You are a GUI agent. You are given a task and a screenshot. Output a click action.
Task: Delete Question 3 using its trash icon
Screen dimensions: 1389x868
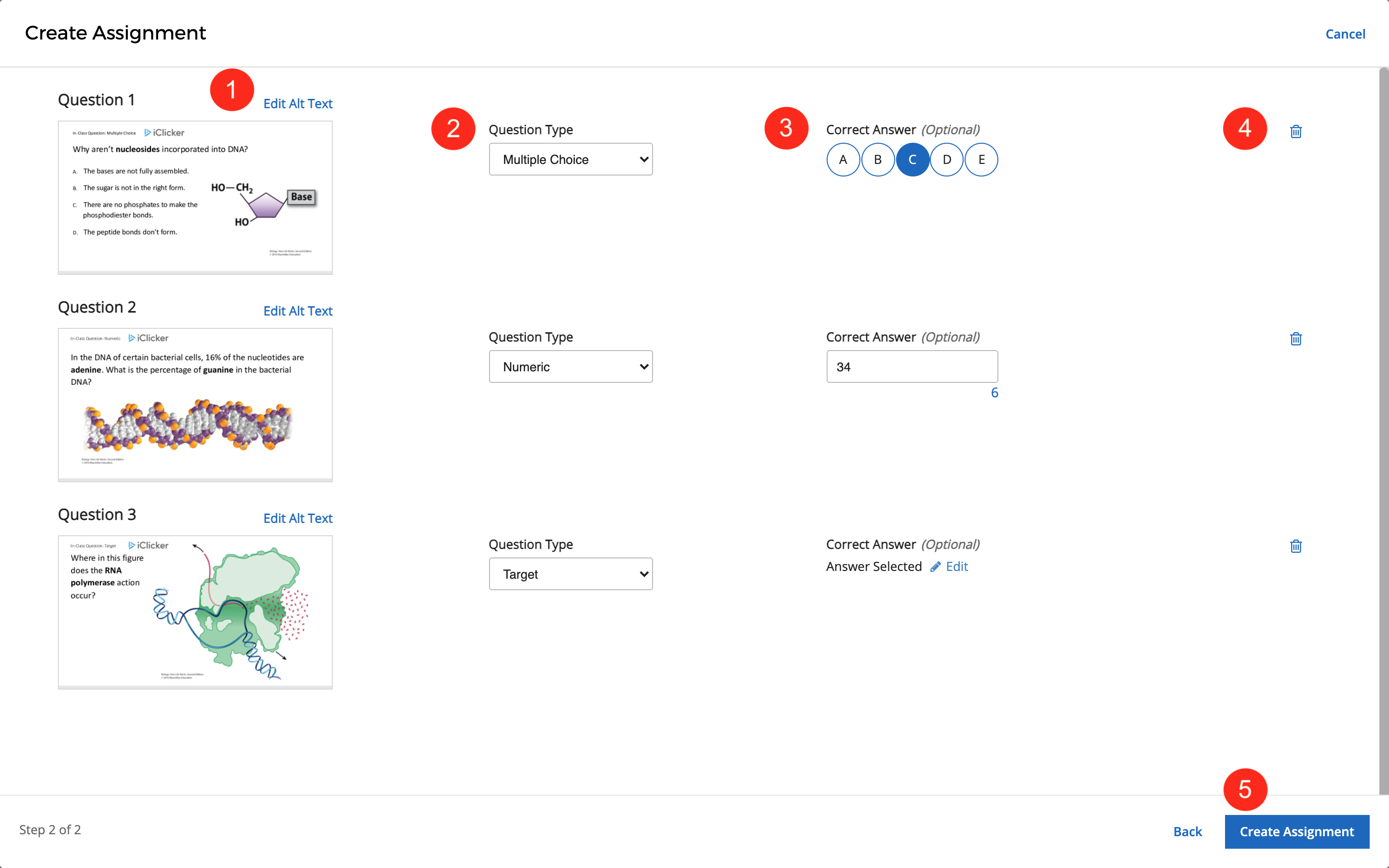(1296, 546)
